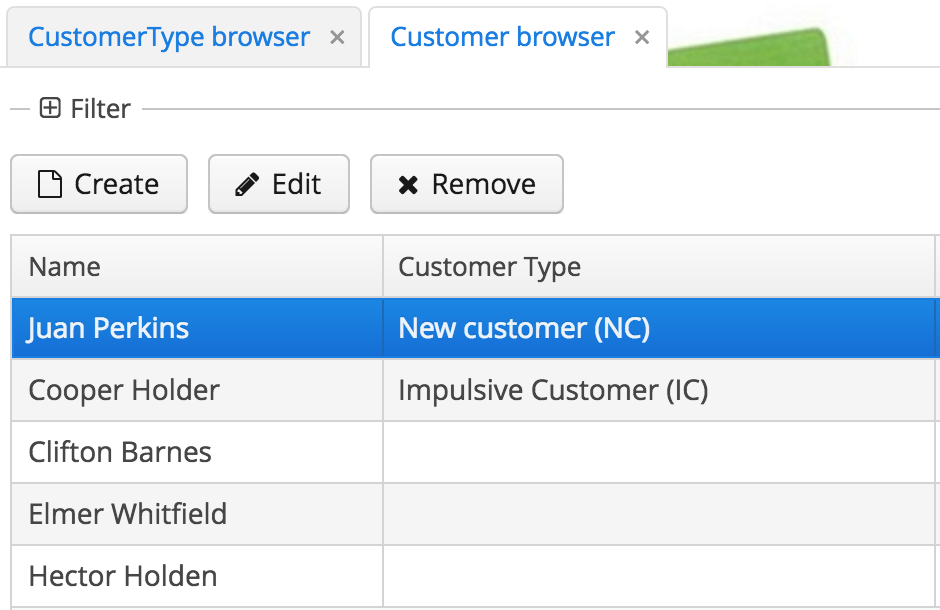This screenshot has height=610, width=940.
Task: Select the Juan Perkins row
Action: (x=475, y=328)
